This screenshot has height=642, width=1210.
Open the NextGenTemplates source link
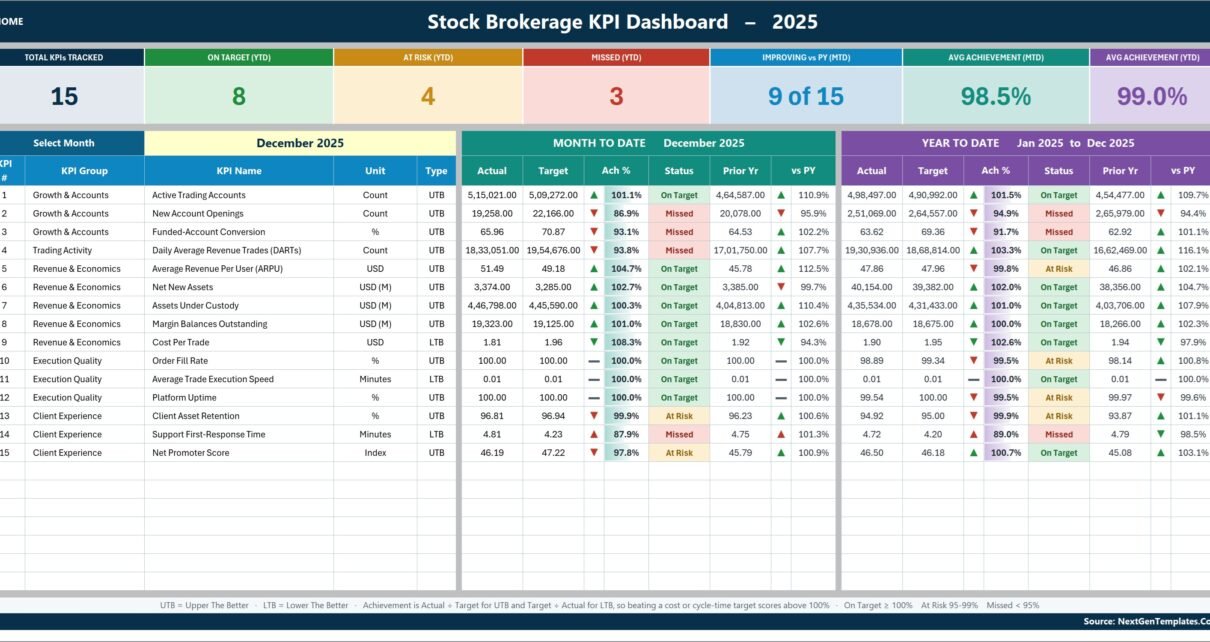pos(1146,621)
